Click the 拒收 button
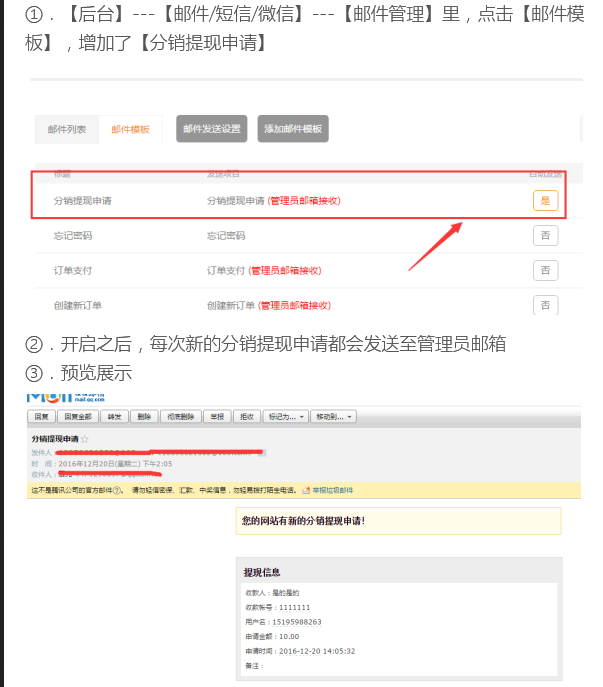 coord(245,417)
